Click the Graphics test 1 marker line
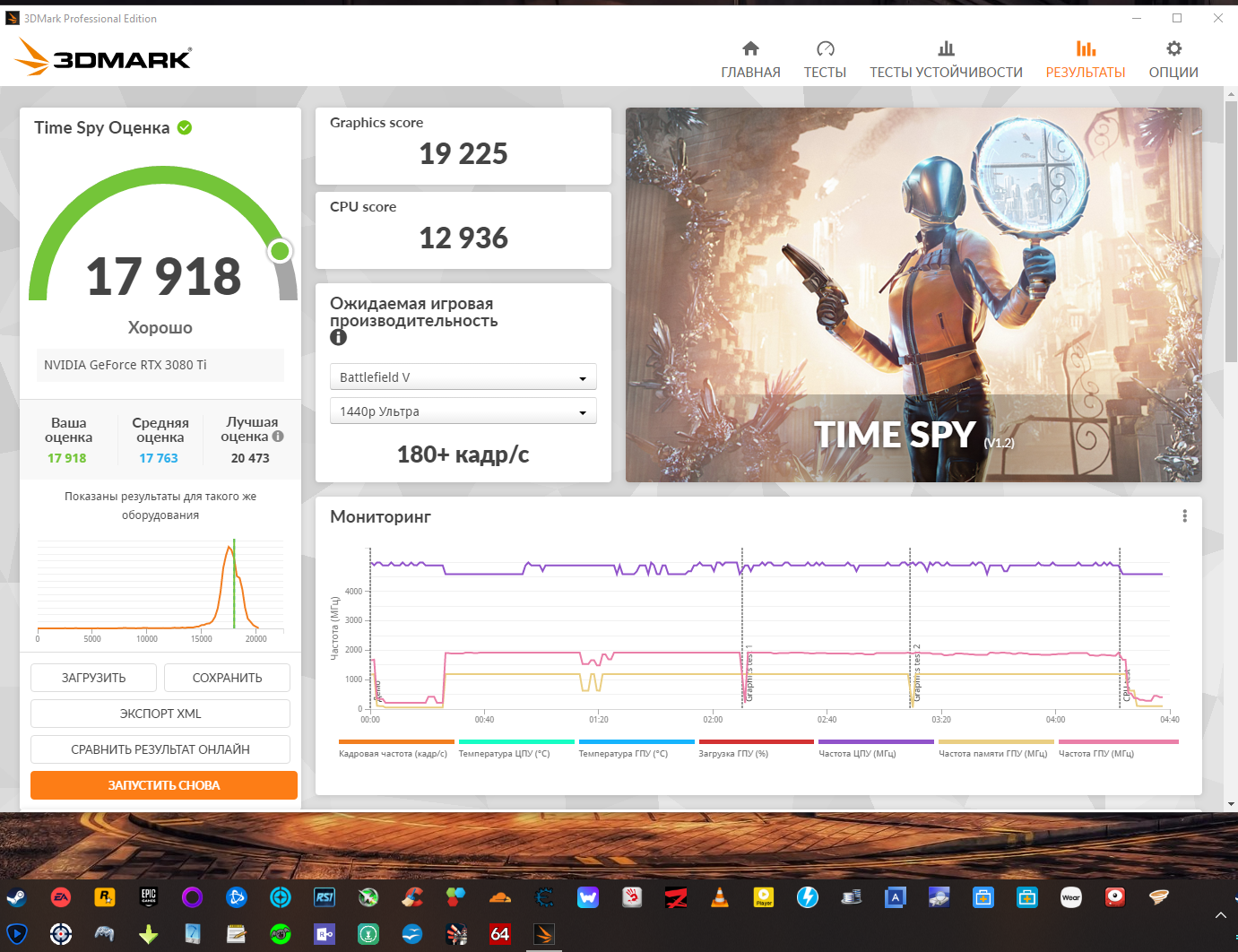Viewport: 1238px width, 952px height. 742,627
